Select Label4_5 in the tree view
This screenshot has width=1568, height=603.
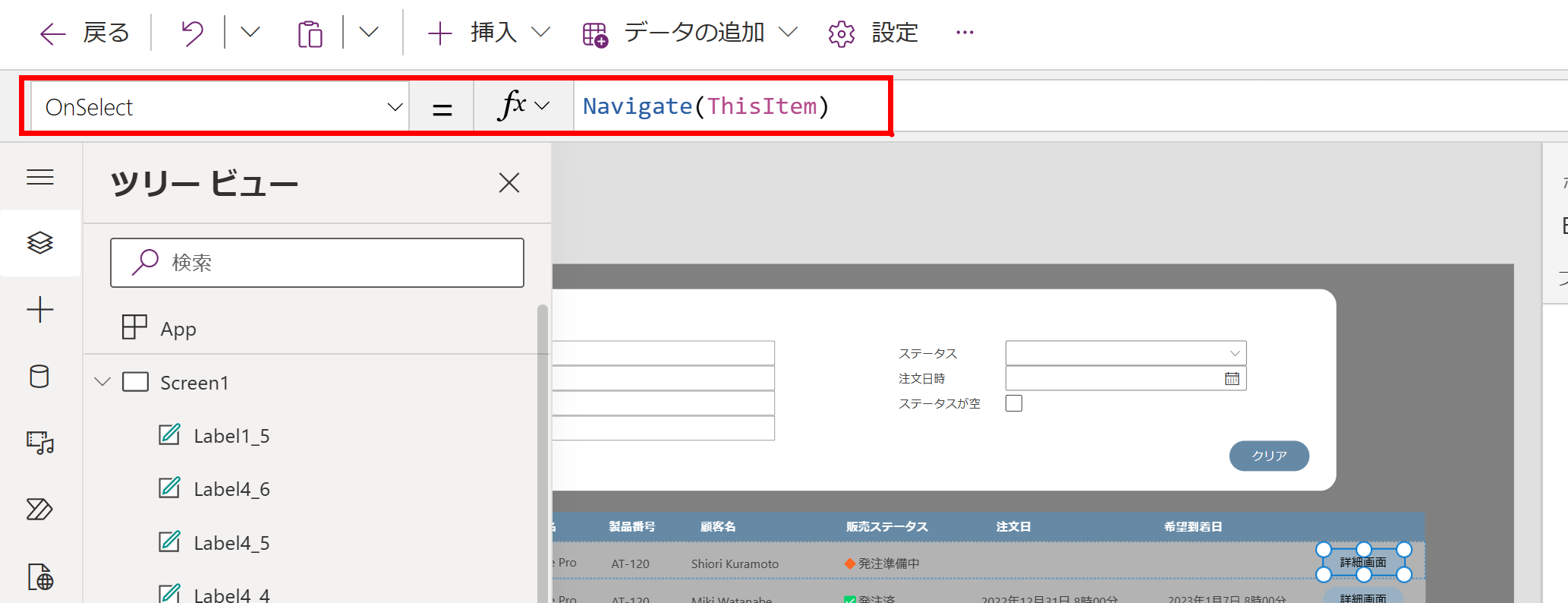(231, 543)
